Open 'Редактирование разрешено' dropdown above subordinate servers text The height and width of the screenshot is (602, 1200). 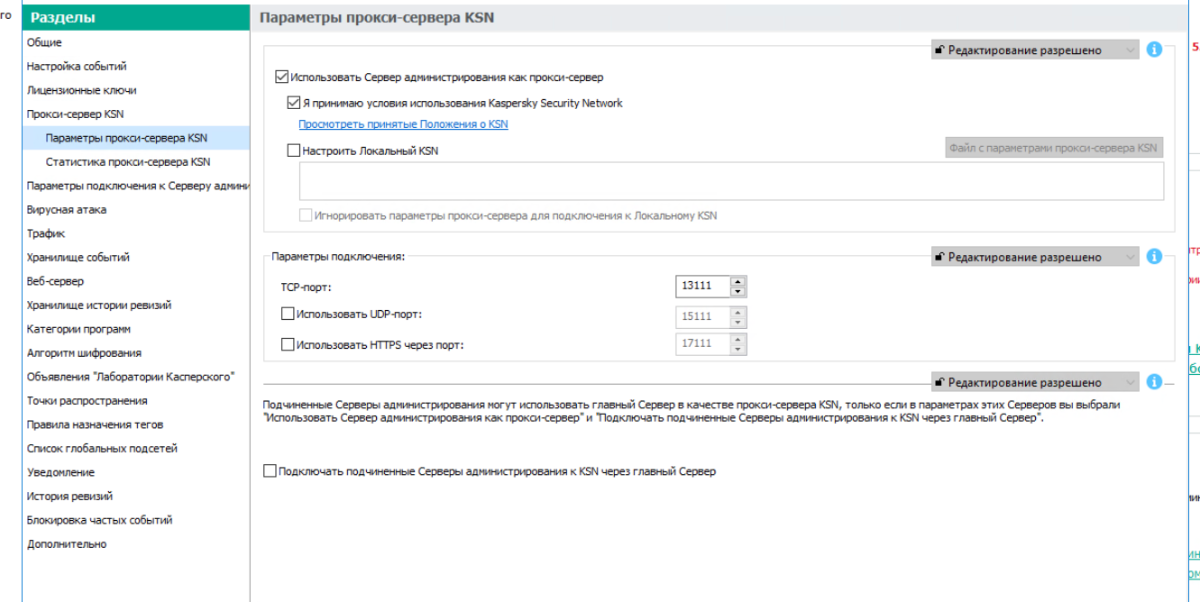click(1034, 382)
